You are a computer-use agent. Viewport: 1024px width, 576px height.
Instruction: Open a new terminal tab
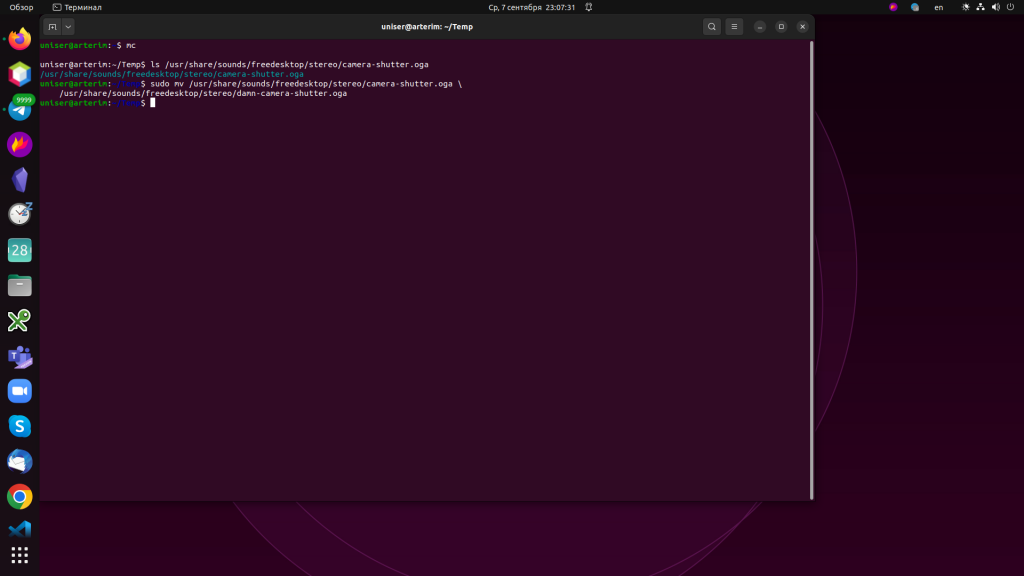coord(52,27)
